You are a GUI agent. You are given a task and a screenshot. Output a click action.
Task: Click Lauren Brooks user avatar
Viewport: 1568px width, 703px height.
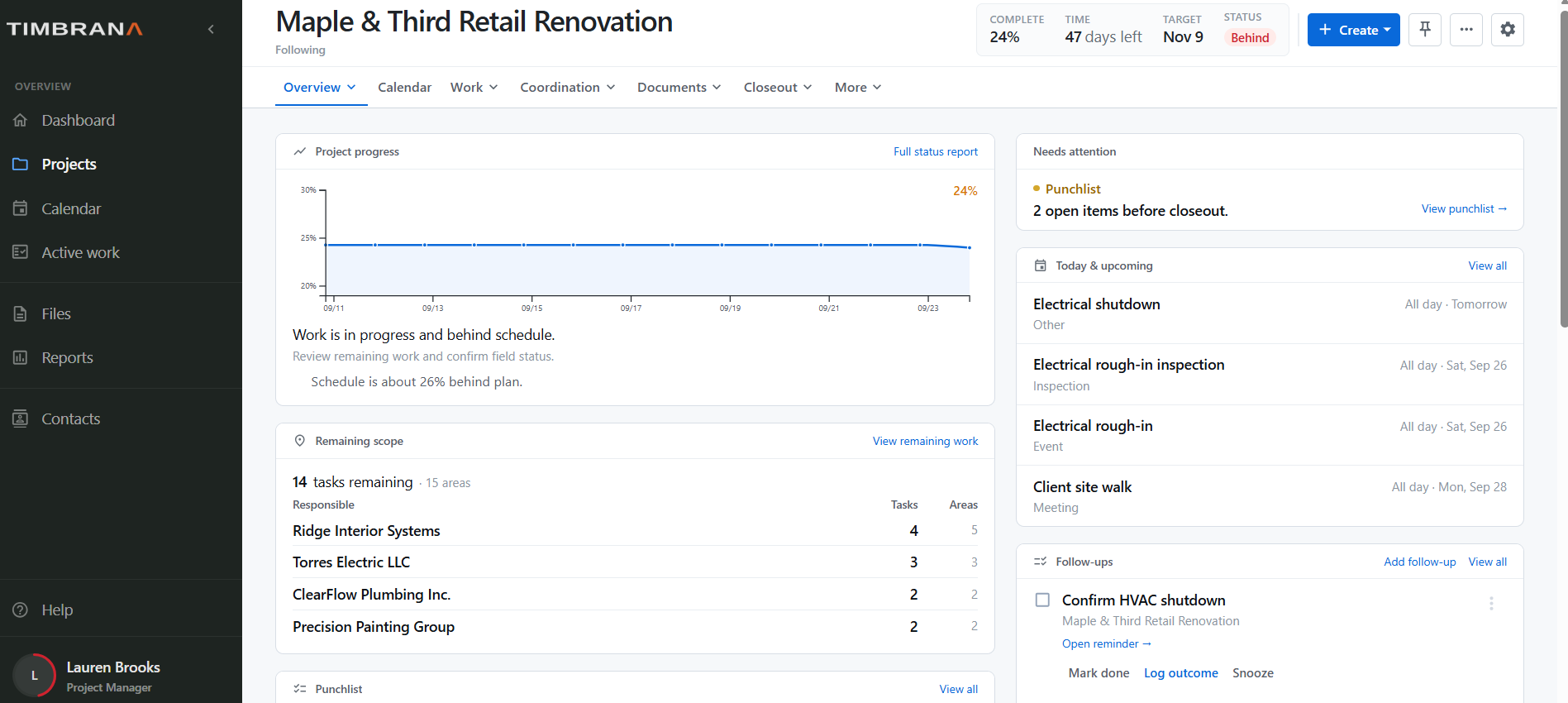pos(35,676)
